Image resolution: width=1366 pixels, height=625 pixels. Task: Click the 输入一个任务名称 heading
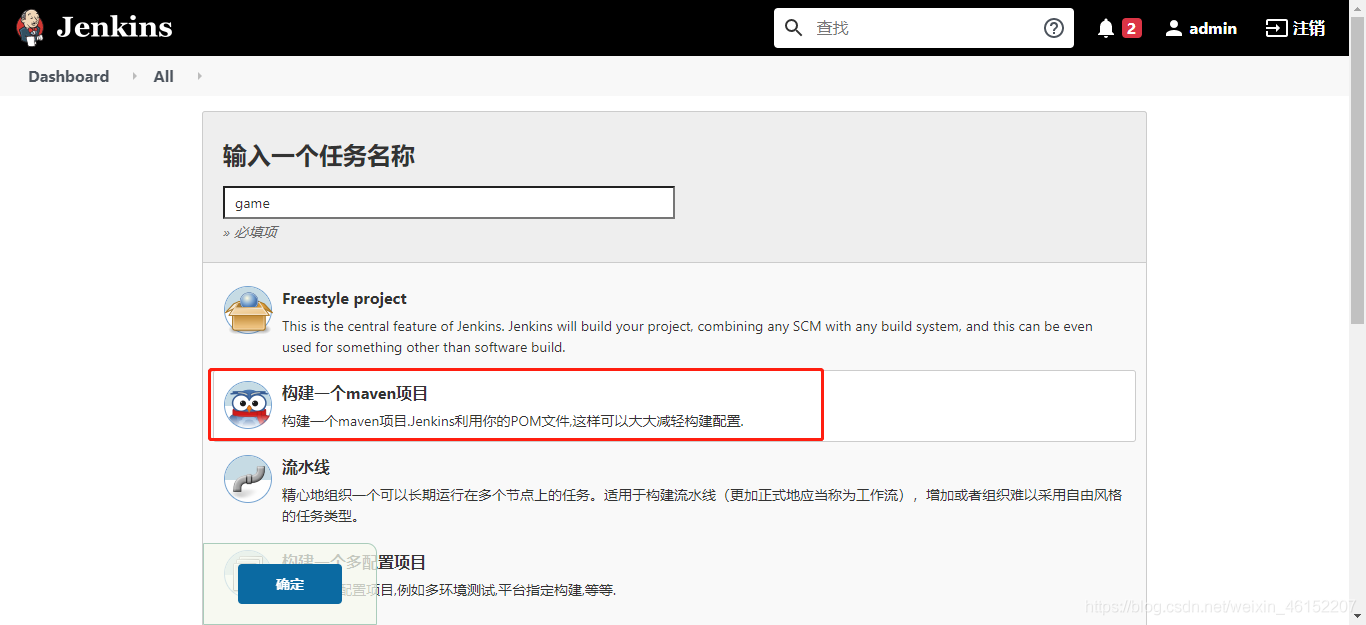(x=319, y=156)
